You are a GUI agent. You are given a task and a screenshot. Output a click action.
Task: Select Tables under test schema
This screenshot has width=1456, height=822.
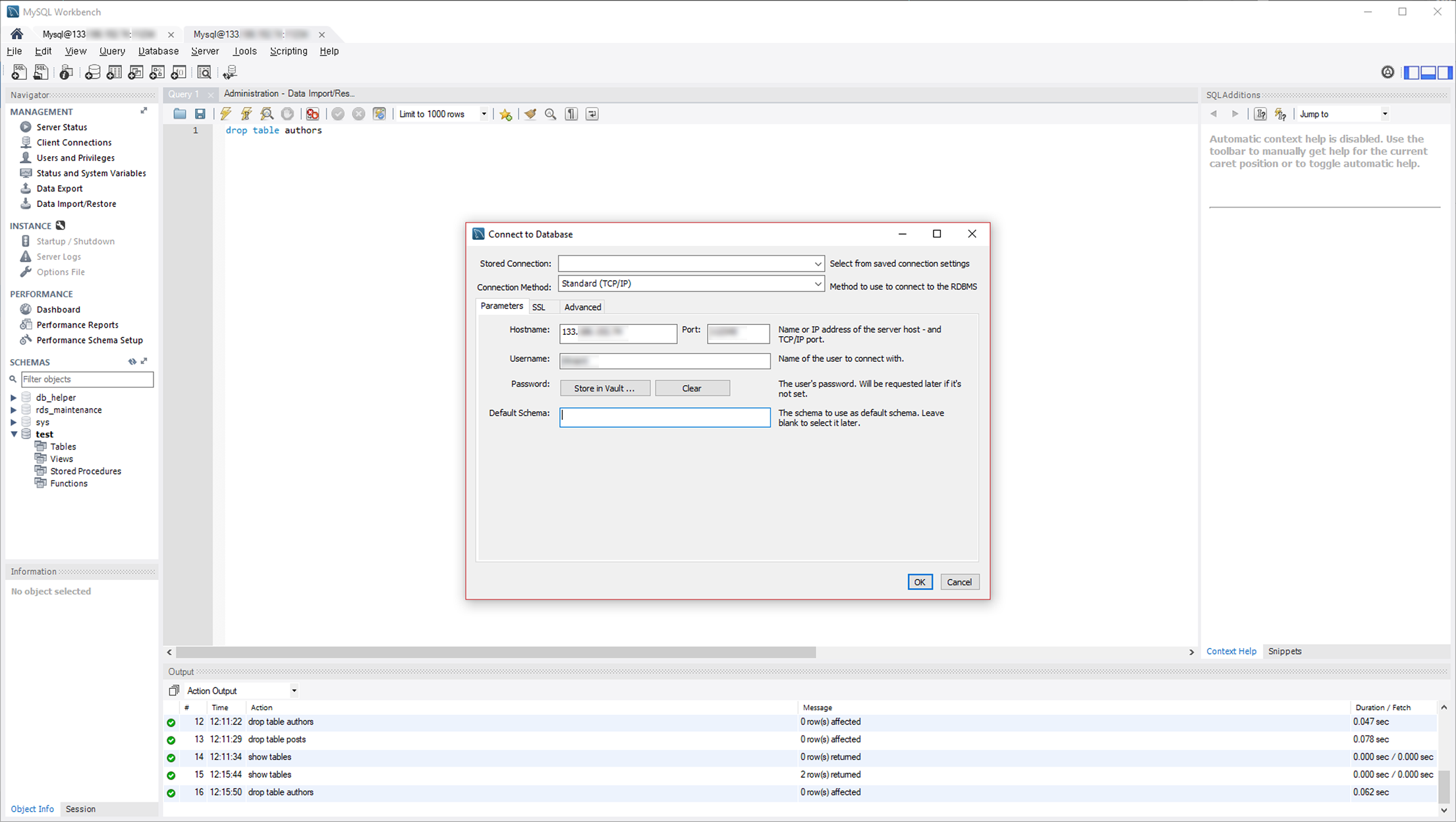(63, 447)
